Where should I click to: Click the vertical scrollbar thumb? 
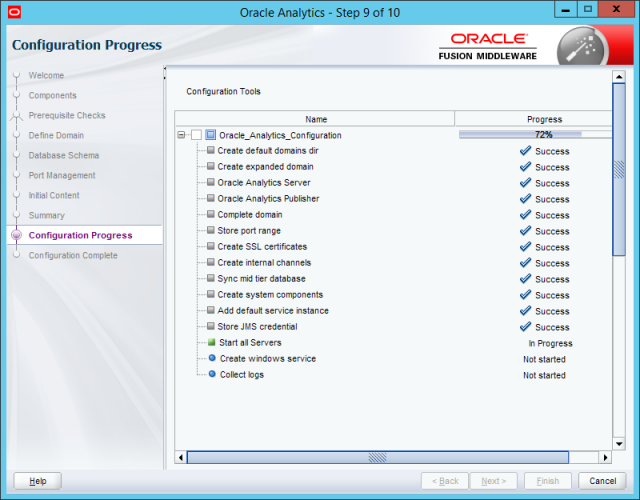click(x=619, y=169)
